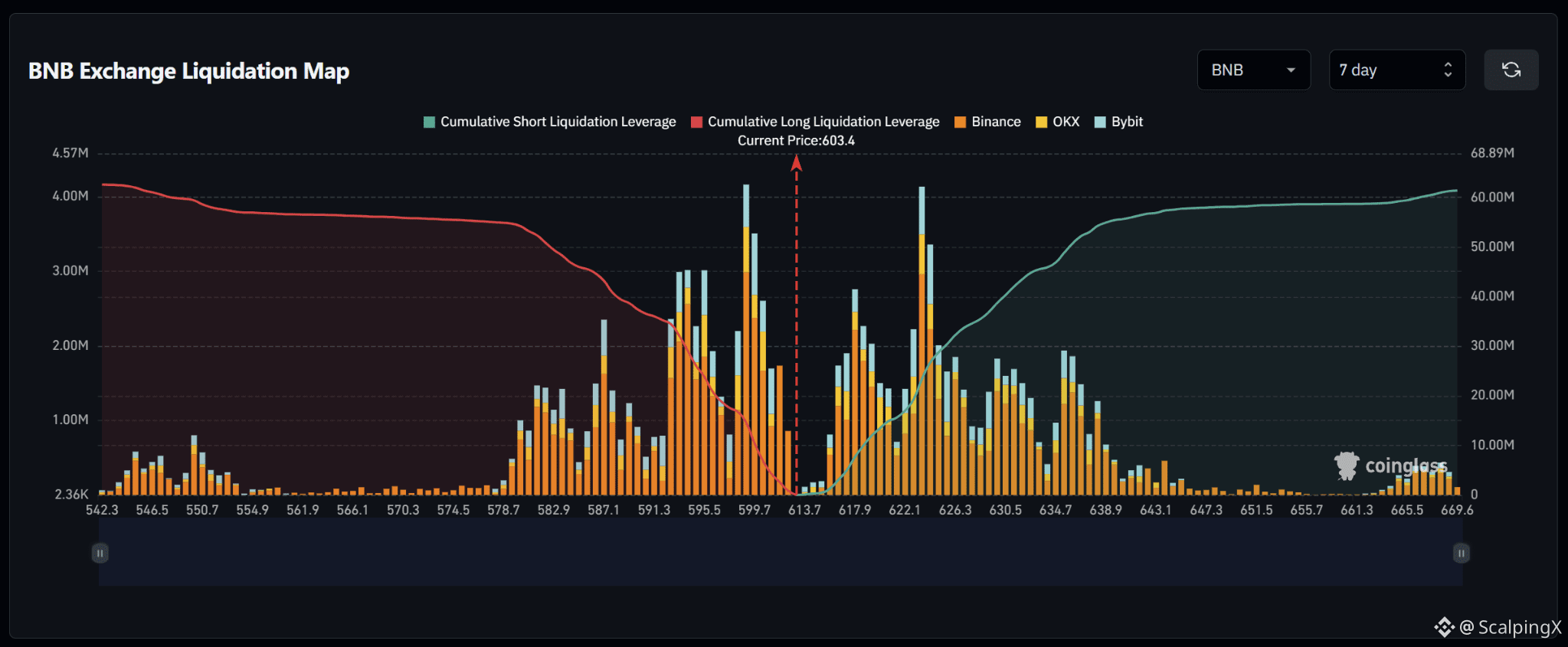Click the Current Price:603.4 label
This screenshot has height=647, width=1568.
tap(796, 141)
